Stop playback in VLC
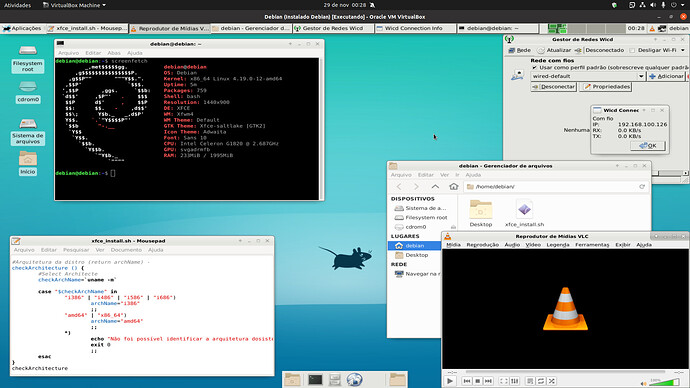 [477, 381]
